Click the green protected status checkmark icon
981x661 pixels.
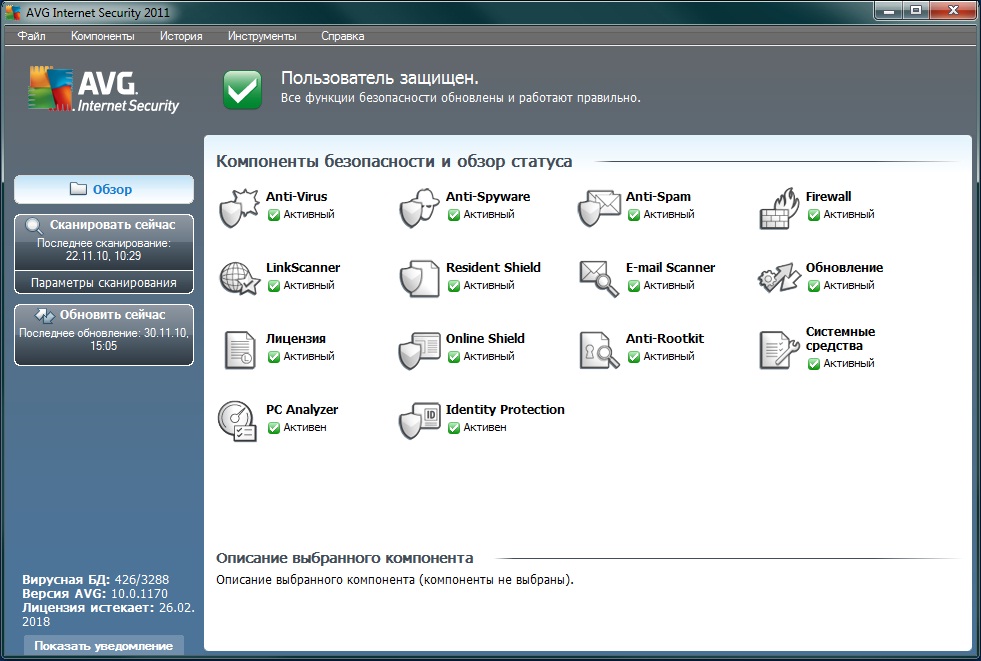pyautogui.click(x=242, y=89)
